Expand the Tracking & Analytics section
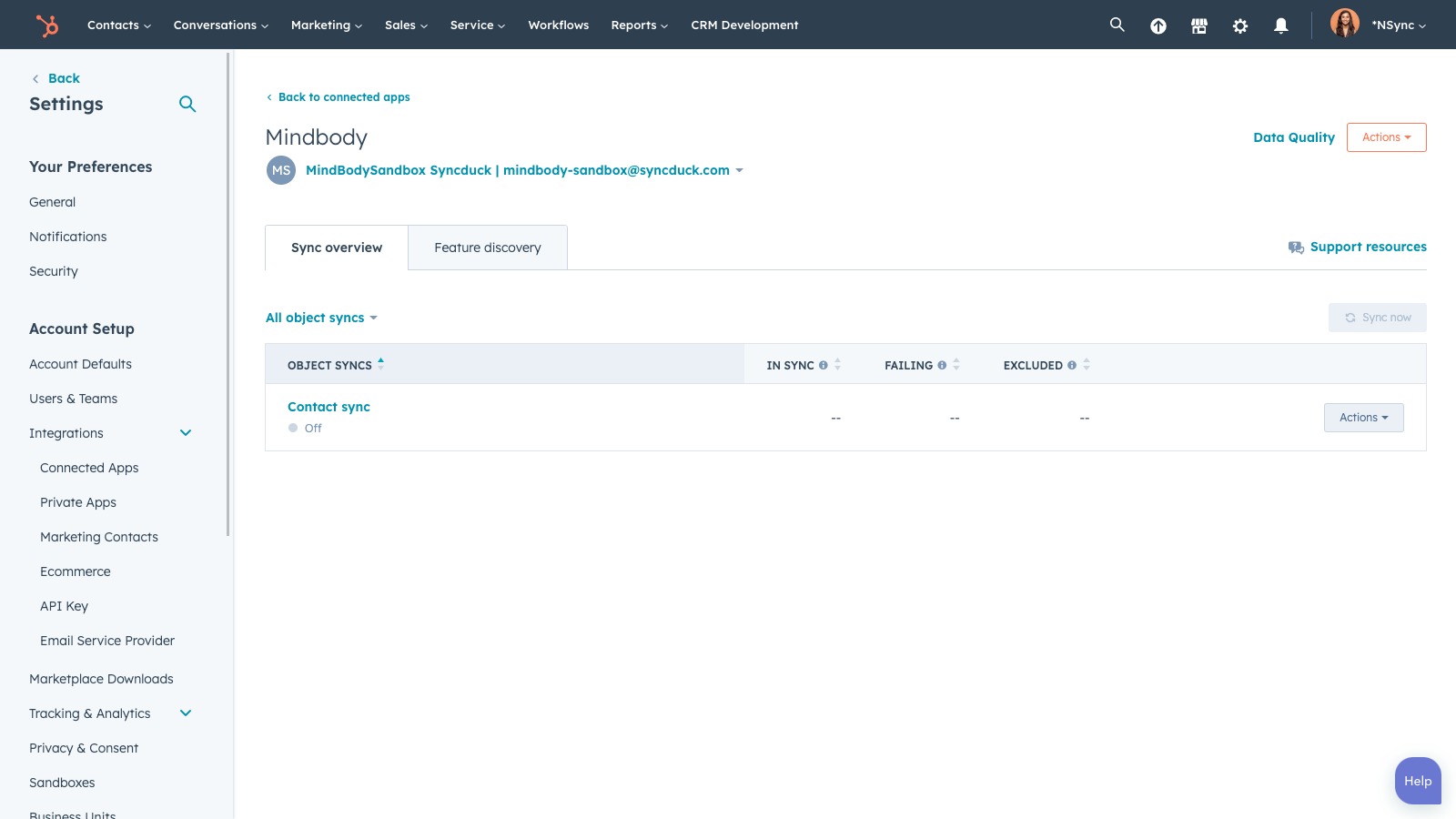Screen dimensions: 1456x819 pyautogui.click(x=186, y=713)
